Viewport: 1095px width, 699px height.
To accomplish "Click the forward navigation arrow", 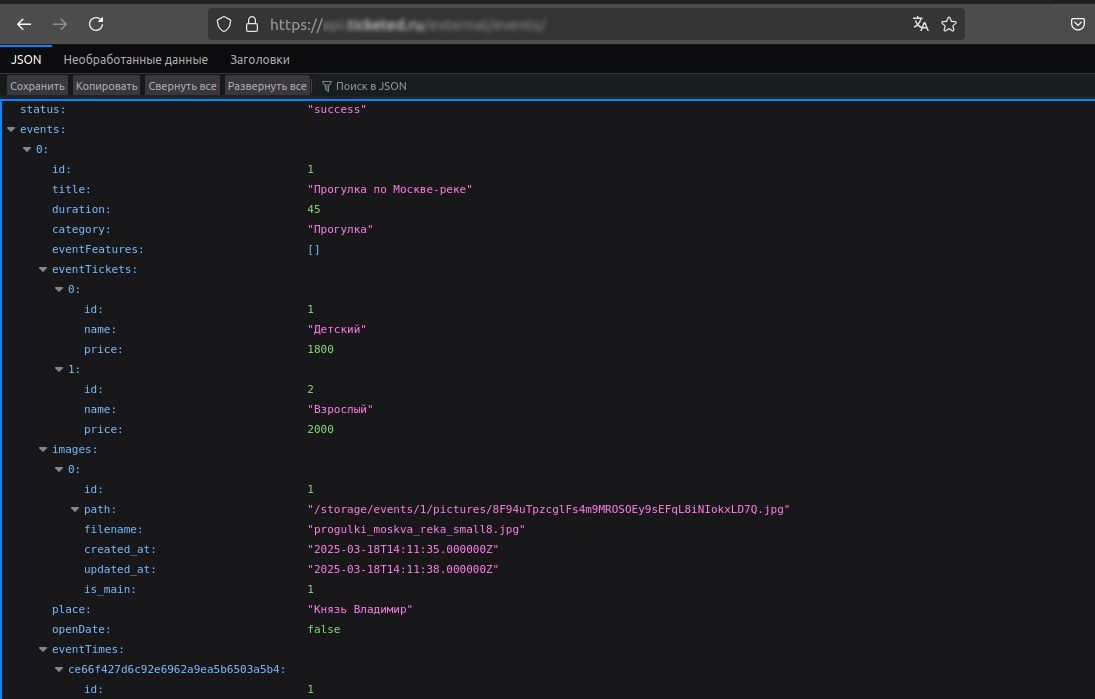I will click(61, 23).
